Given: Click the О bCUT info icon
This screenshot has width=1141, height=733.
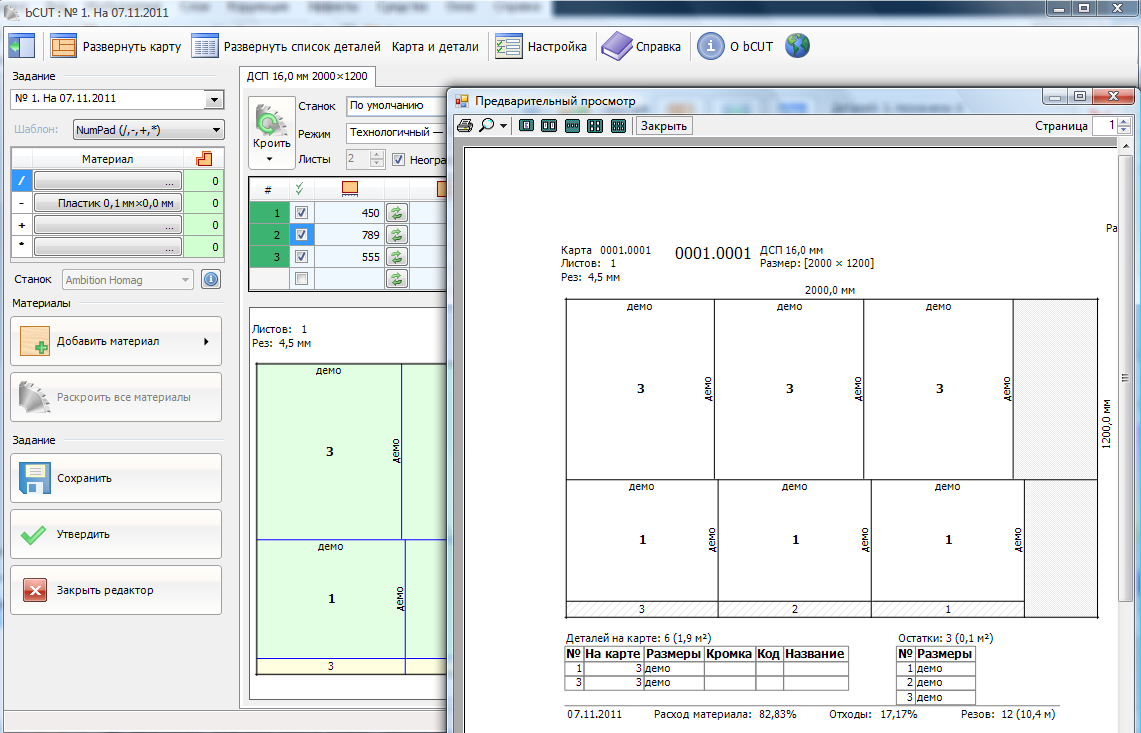Looking at the screenshot, I should point(710,47).
